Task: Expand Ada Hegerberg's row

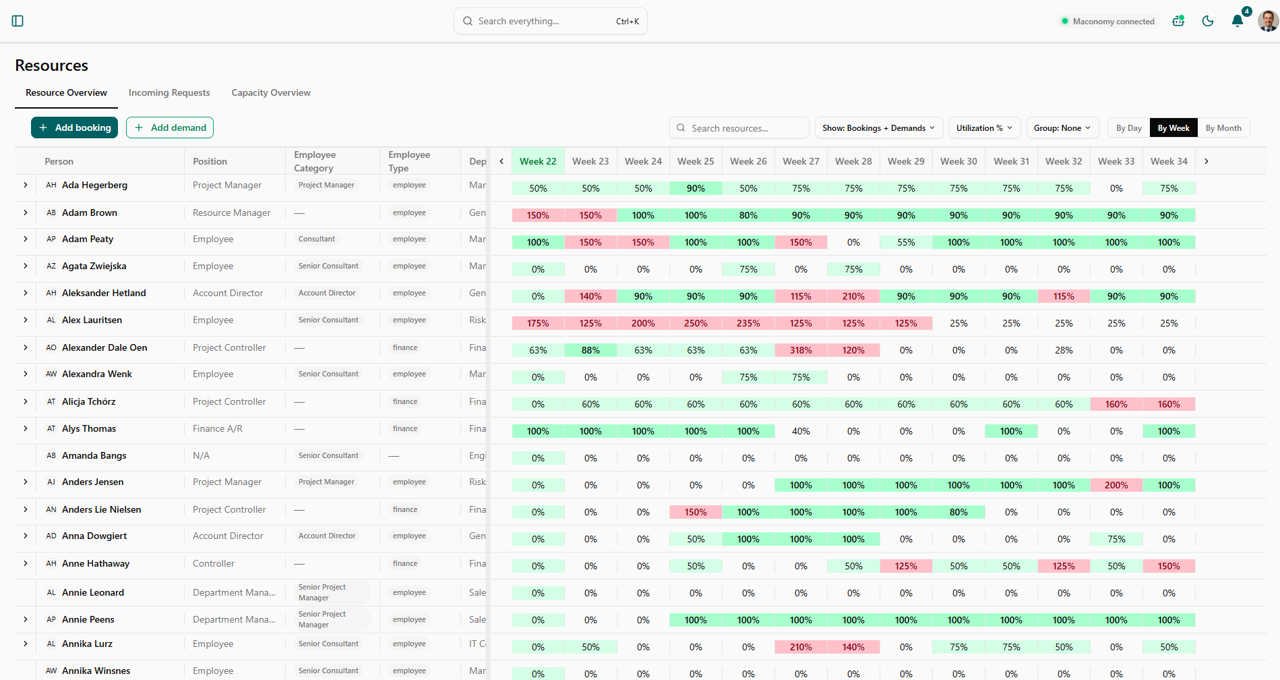Action: (x=26, y=185)
